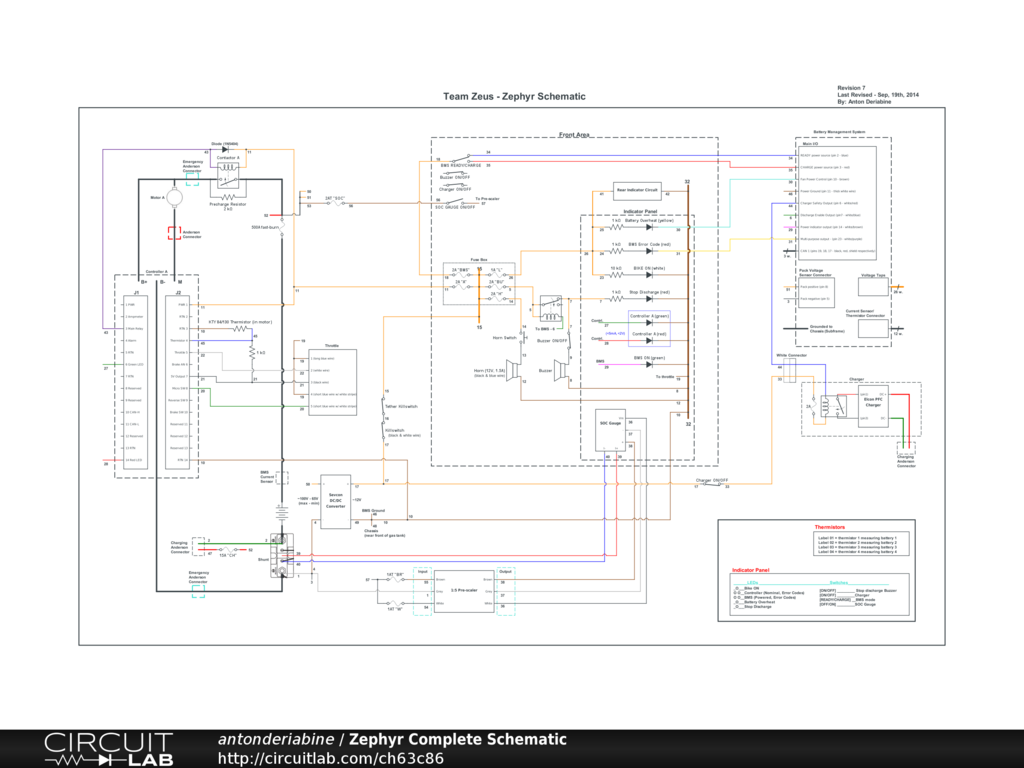This screenshot has height=768, width=1024.
Task: Click the Motor A symbol
Action: click(175, 200)
